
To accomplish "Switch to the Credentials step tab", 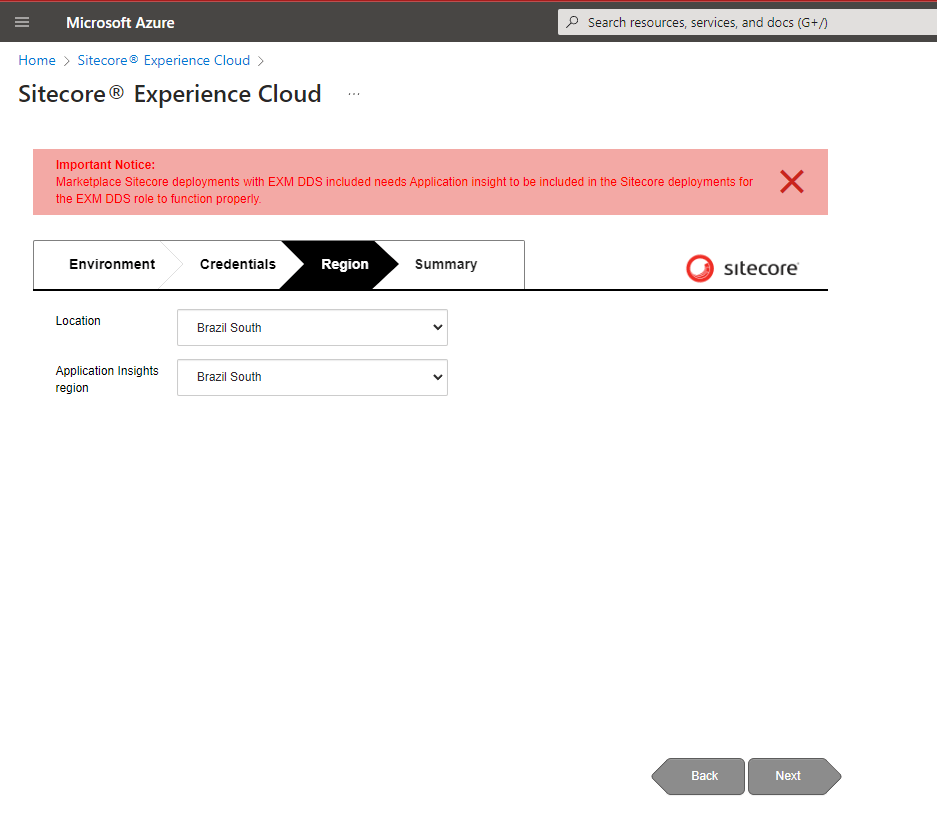I will click(x=237, y=265).
